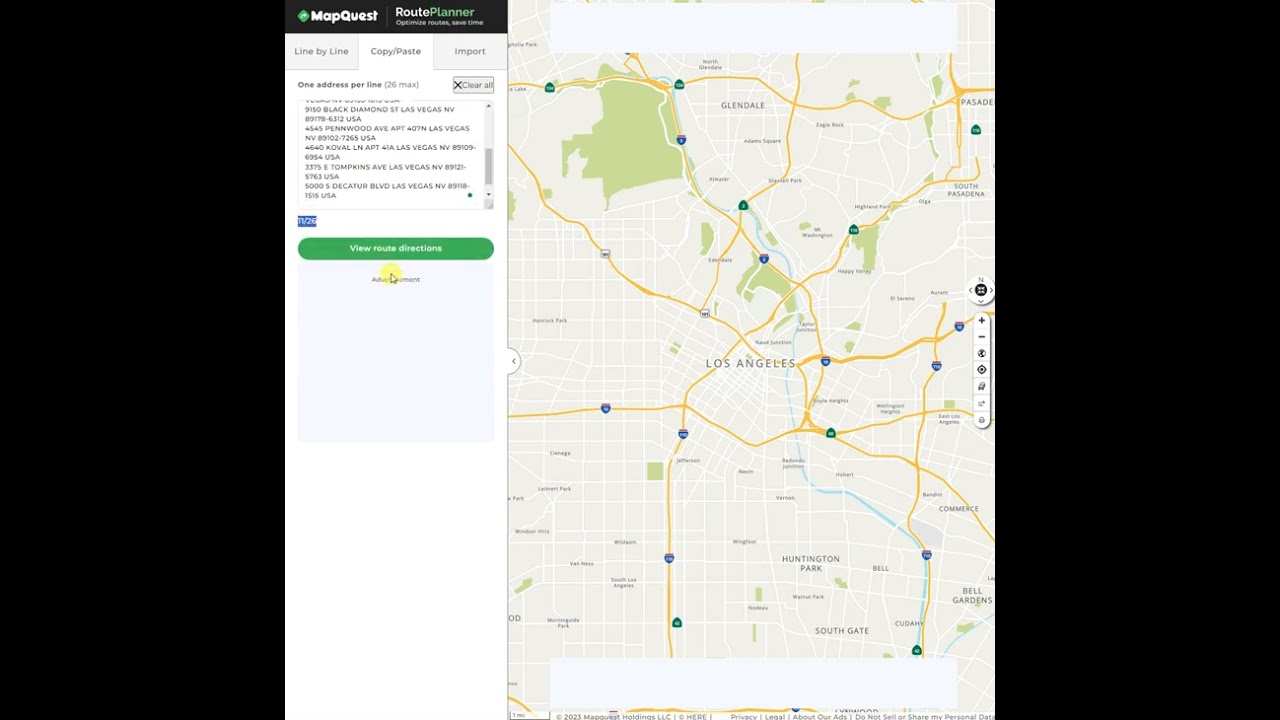Rotate map left with compass arrow
This screenshot has height=720, width=1280.
[x=971, y=290]
